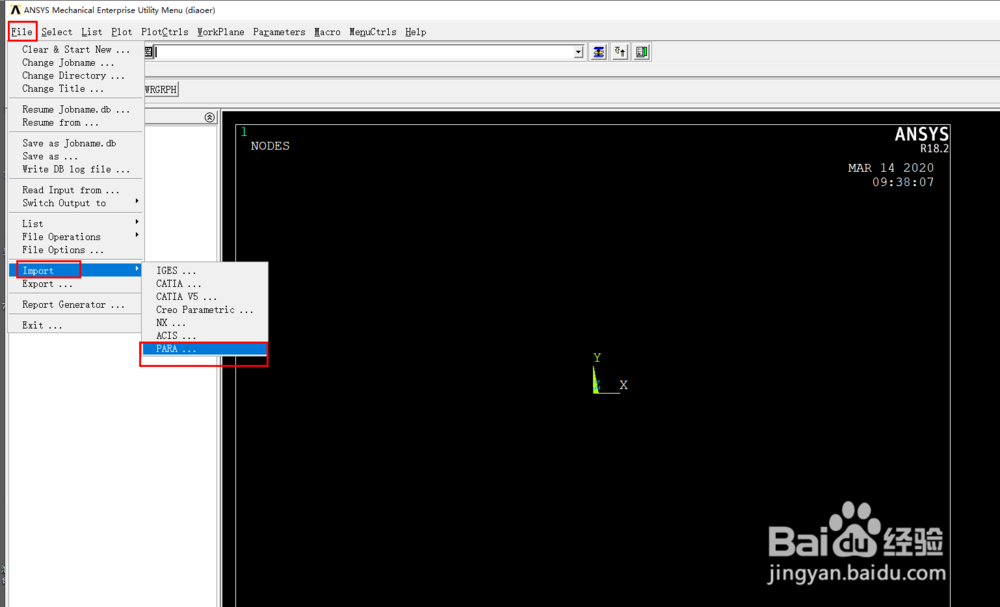Open the List menu in menu bar
Image resolution: width=1000 pixels, height=607 pixels.
pos(91,32)
